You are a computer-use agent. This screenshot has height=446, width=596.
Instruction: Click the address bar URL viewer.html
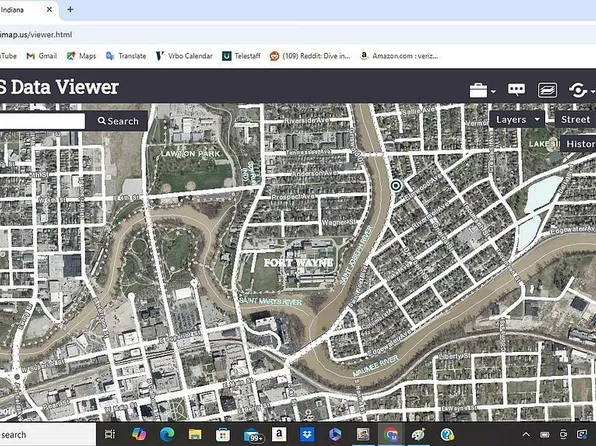click(36, 35)
